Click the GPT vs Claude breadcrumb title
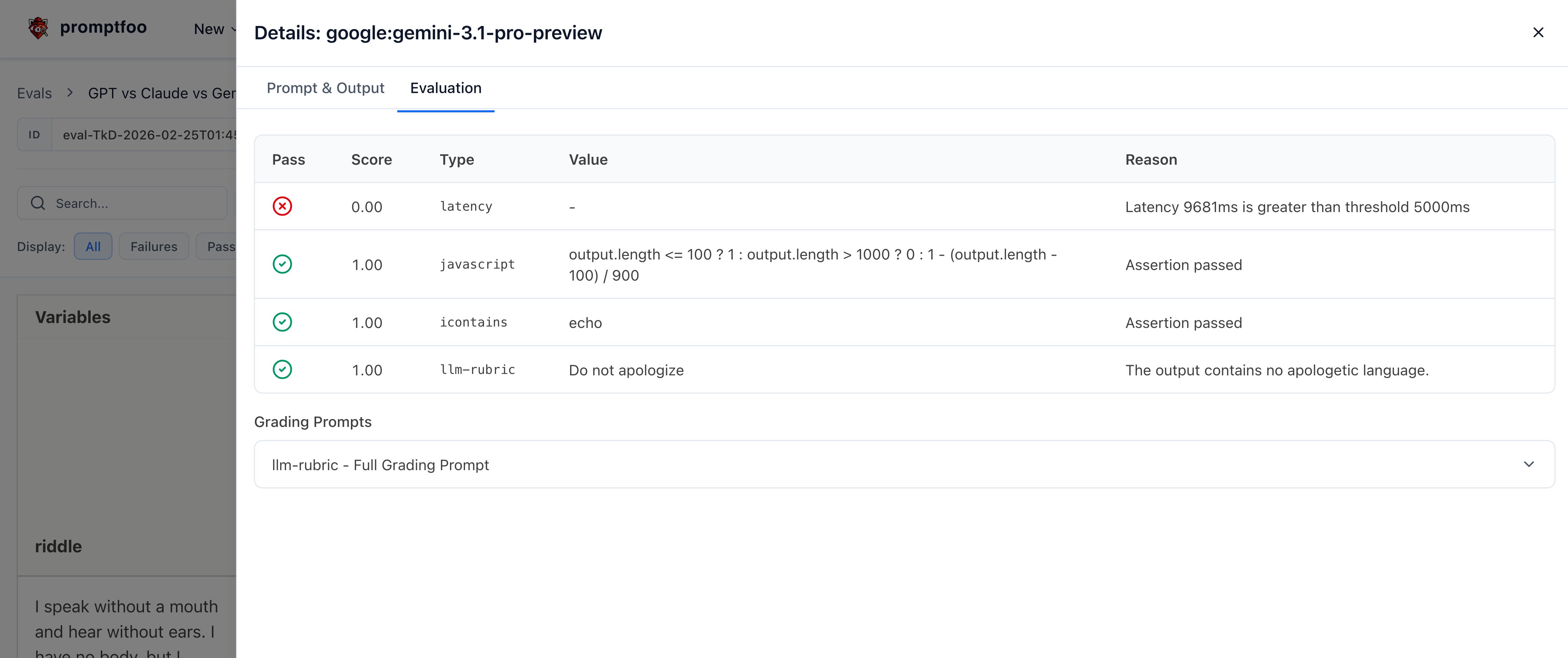The width and height of the screenshot is (1568, 658). coord(161,93)
